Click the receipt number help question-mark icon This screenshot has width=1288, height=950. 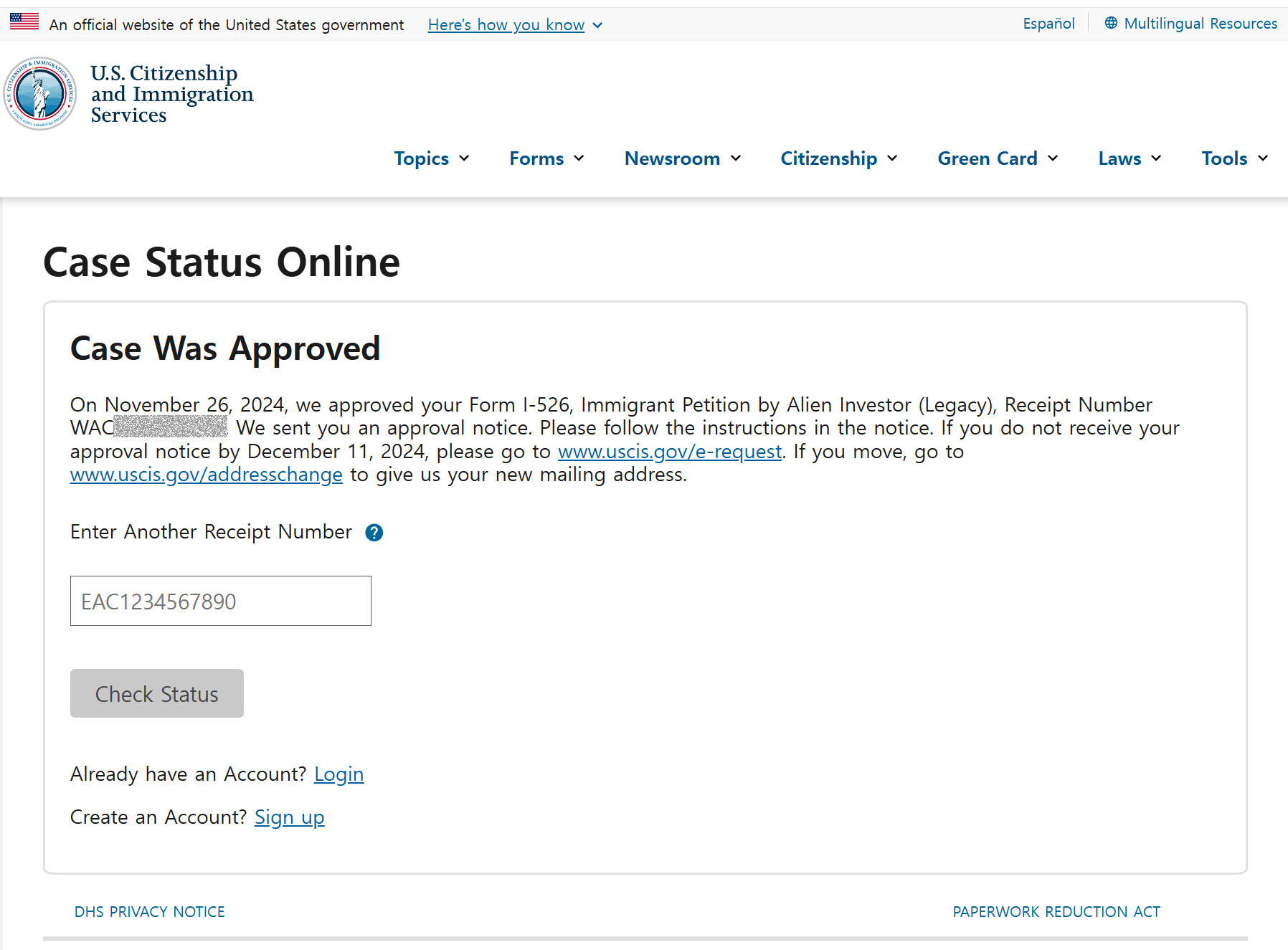tap(374, 533)
